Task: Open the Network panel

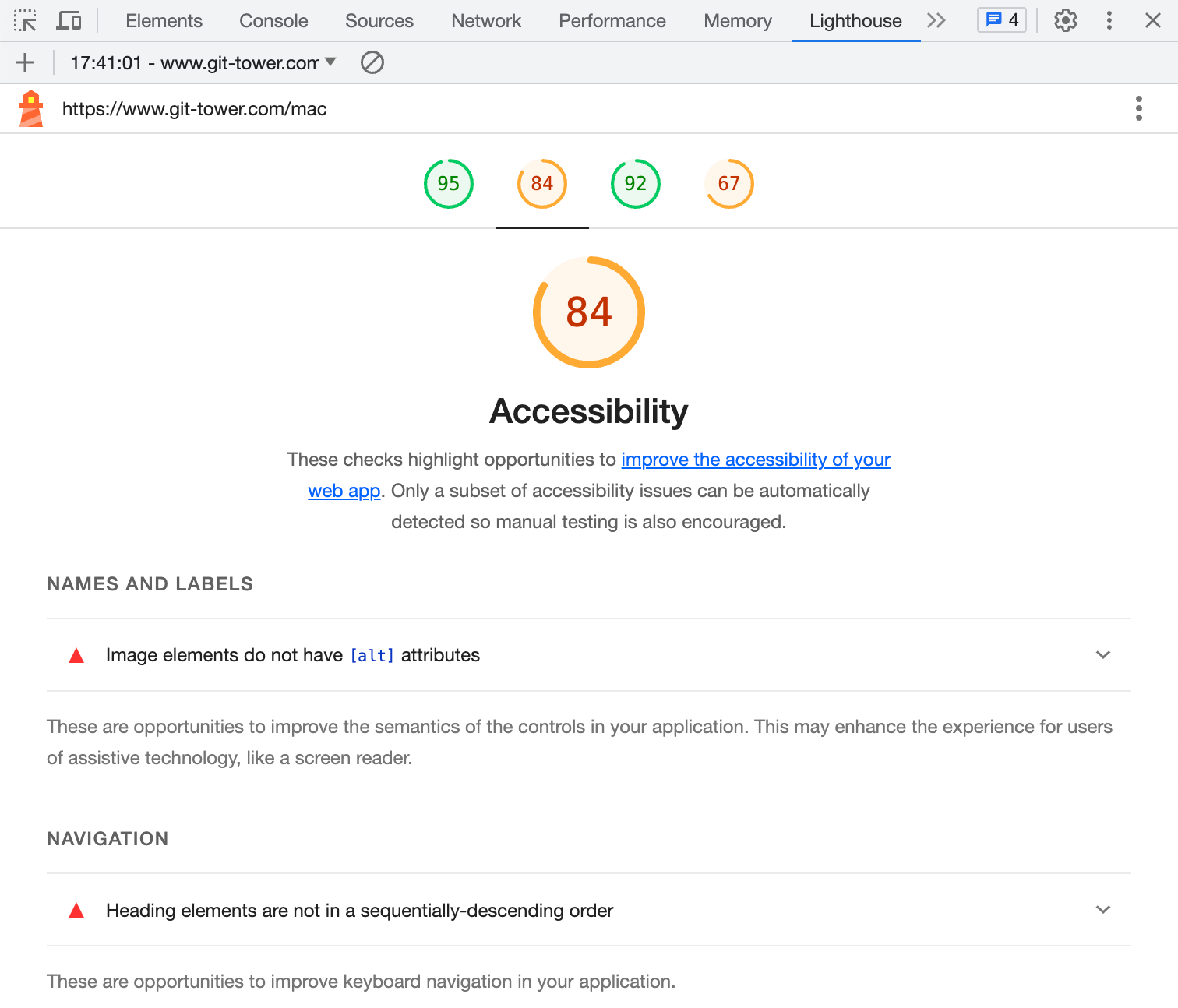Action: point(485,20)
